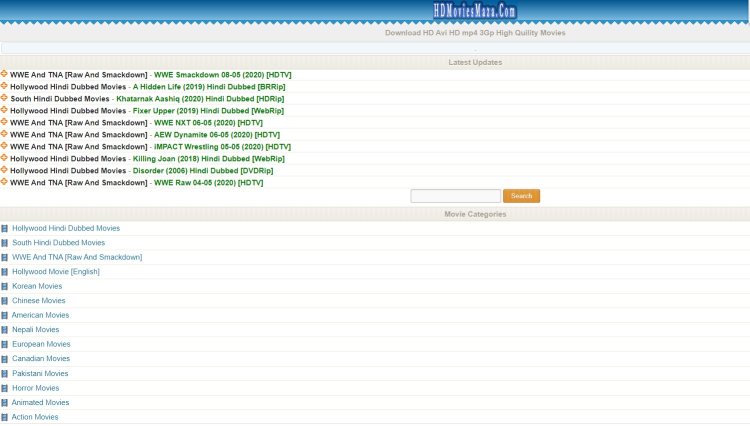Image resolution: width=750 pixels, height=426 pixels.
Task: Go to Nepali Movies category
Action: [x=35, y=330]
